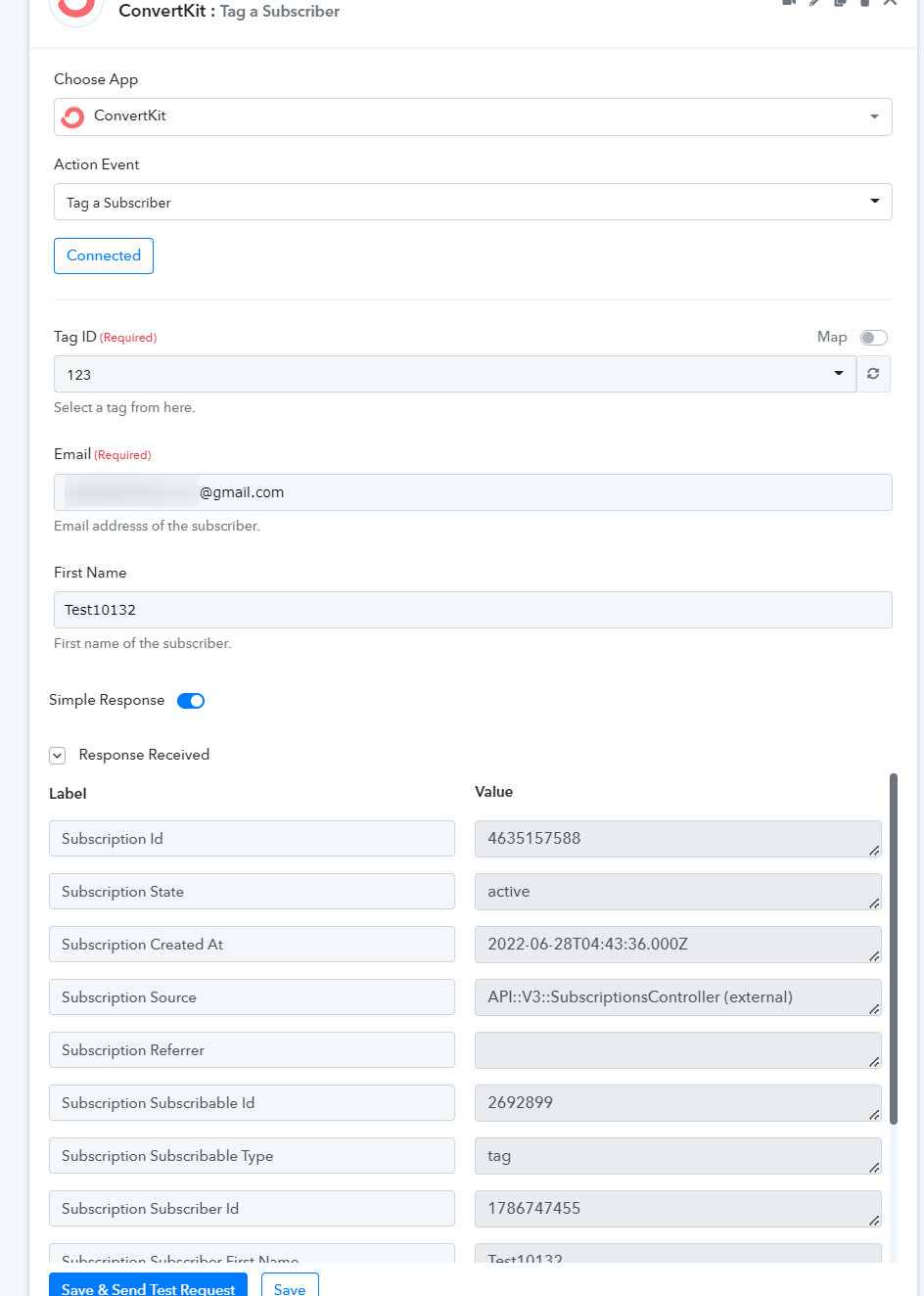This screenshot has height=1296, width=924.
Task: Click the value field 2692899
Action: 677,1103
